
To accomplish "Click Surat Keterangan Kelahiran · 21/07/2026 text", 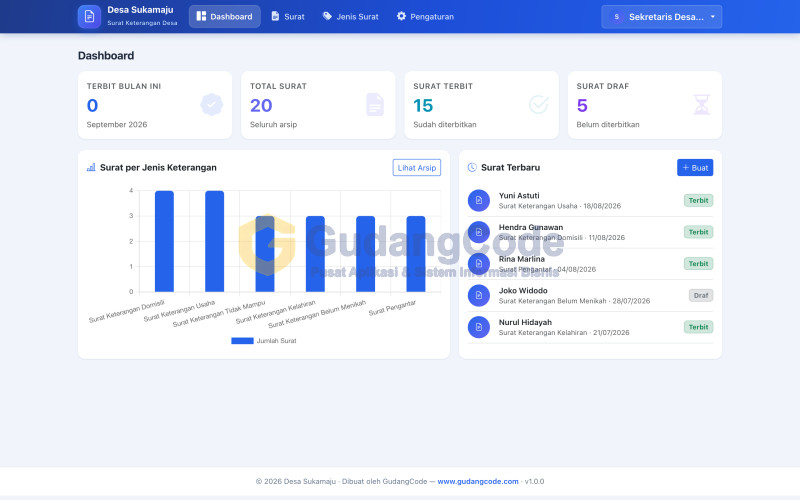I will 564,333.
